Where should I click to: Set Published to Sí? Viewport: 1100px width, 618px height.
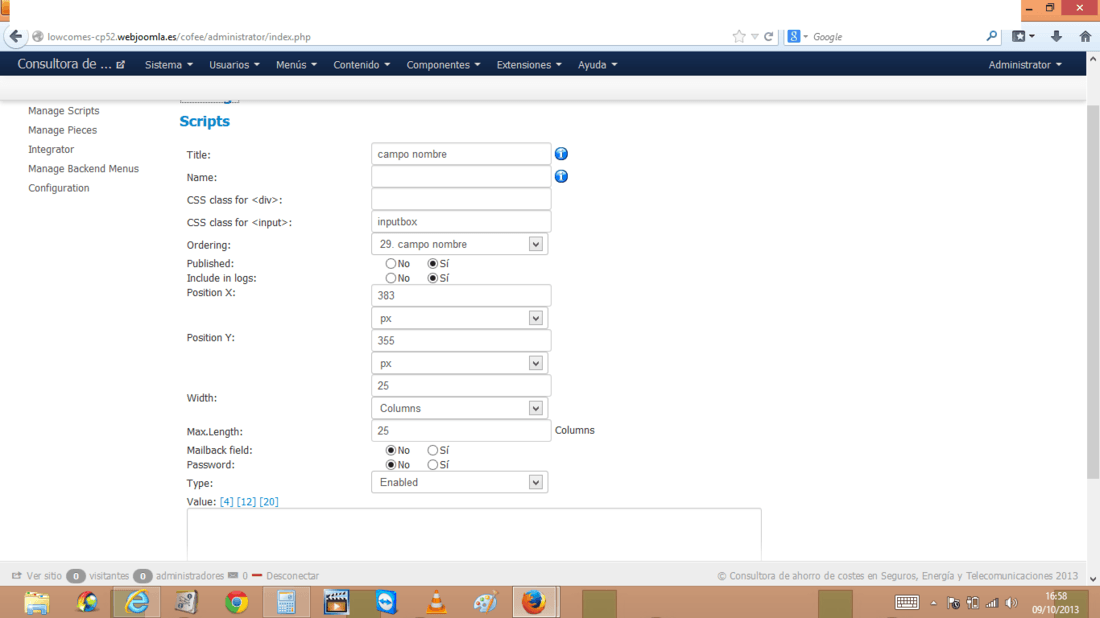coord(433,264)
